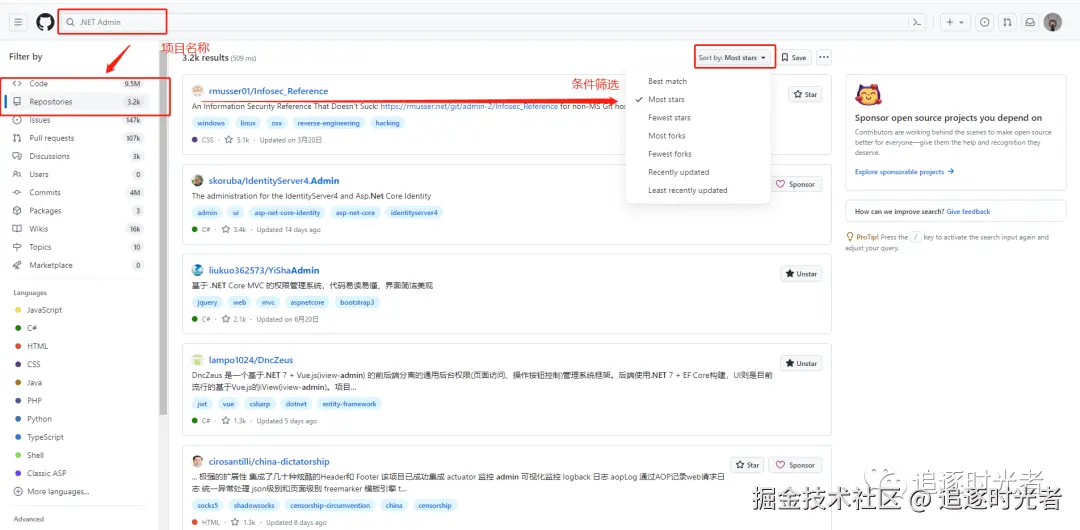1080x530 pixels.
Task: Open lampo1024/DncZeus repository
Action: click(251, 360)
